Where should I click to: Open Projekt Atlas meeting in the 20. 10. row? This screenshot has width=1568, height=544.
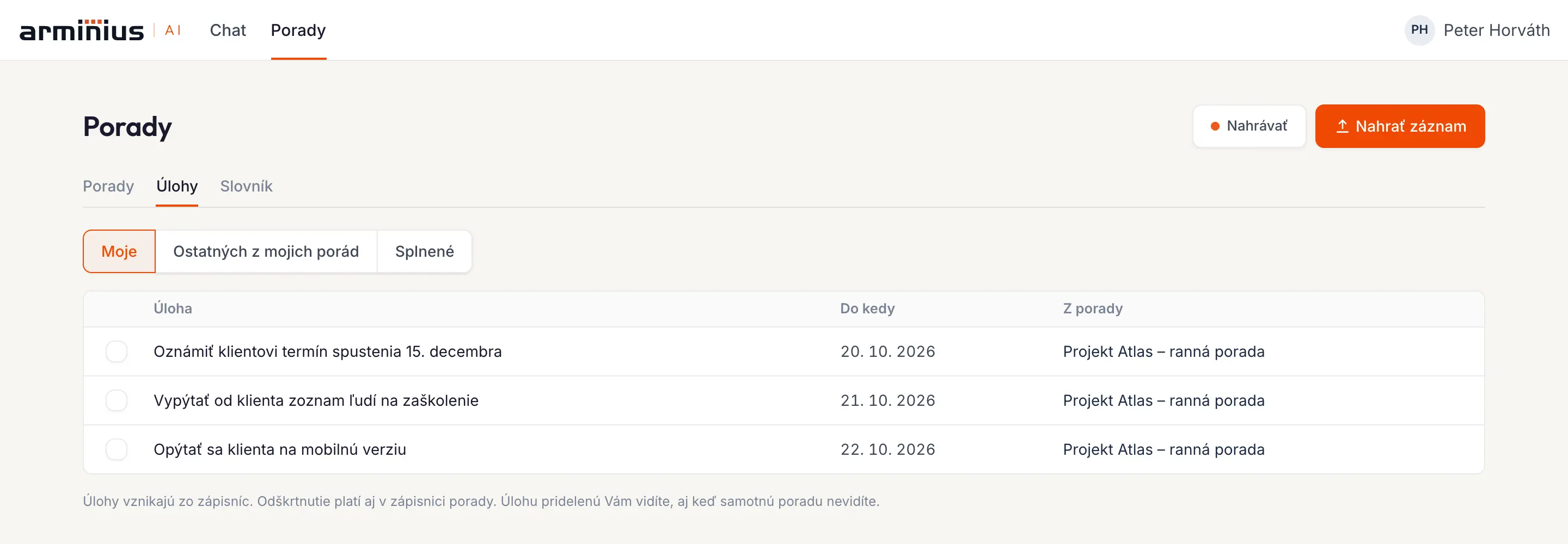click(1164, 351)
